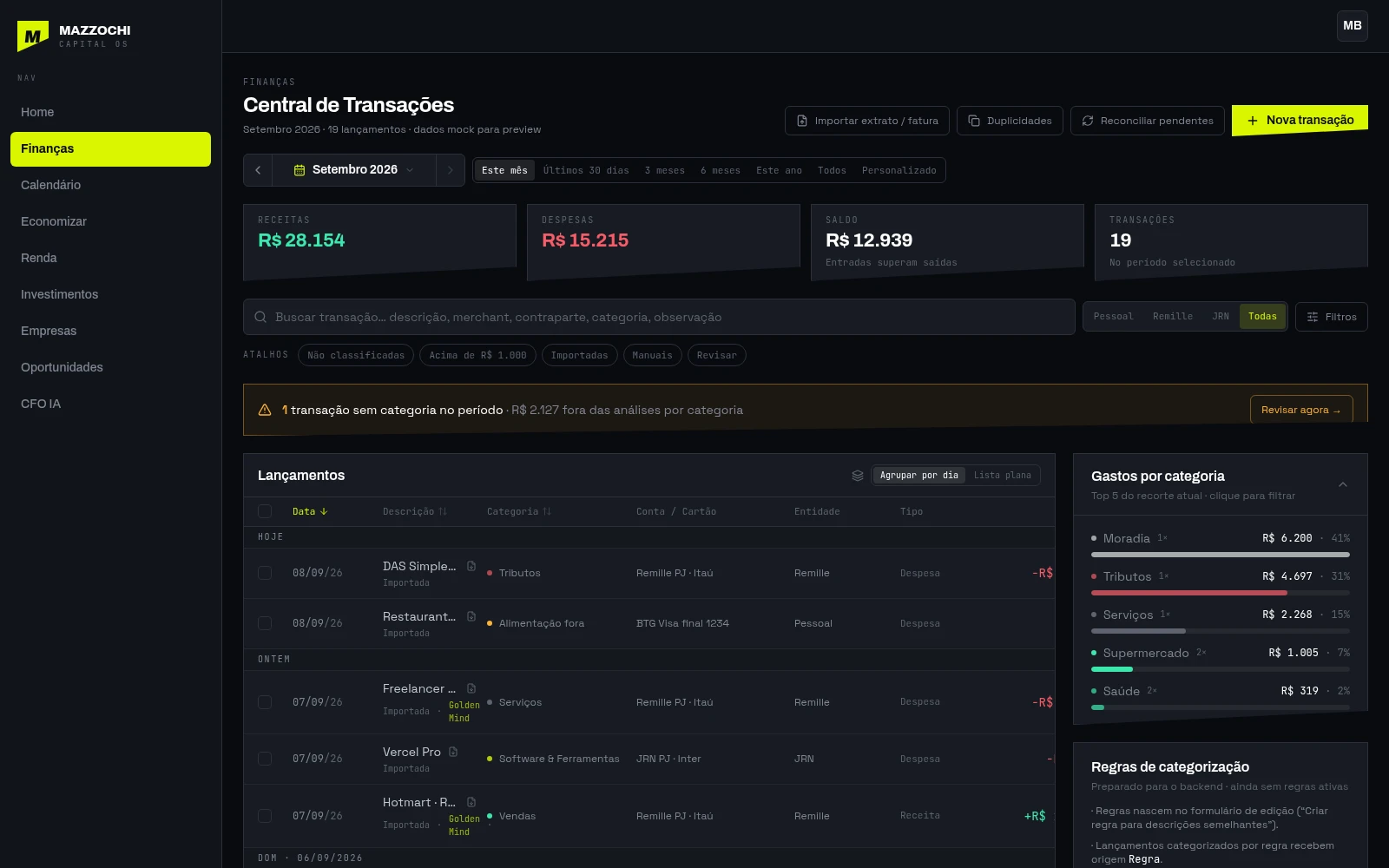The image size is (1389, 868).
Task: Click Revisar agora in alert banner
Action: pos(1300,410)
